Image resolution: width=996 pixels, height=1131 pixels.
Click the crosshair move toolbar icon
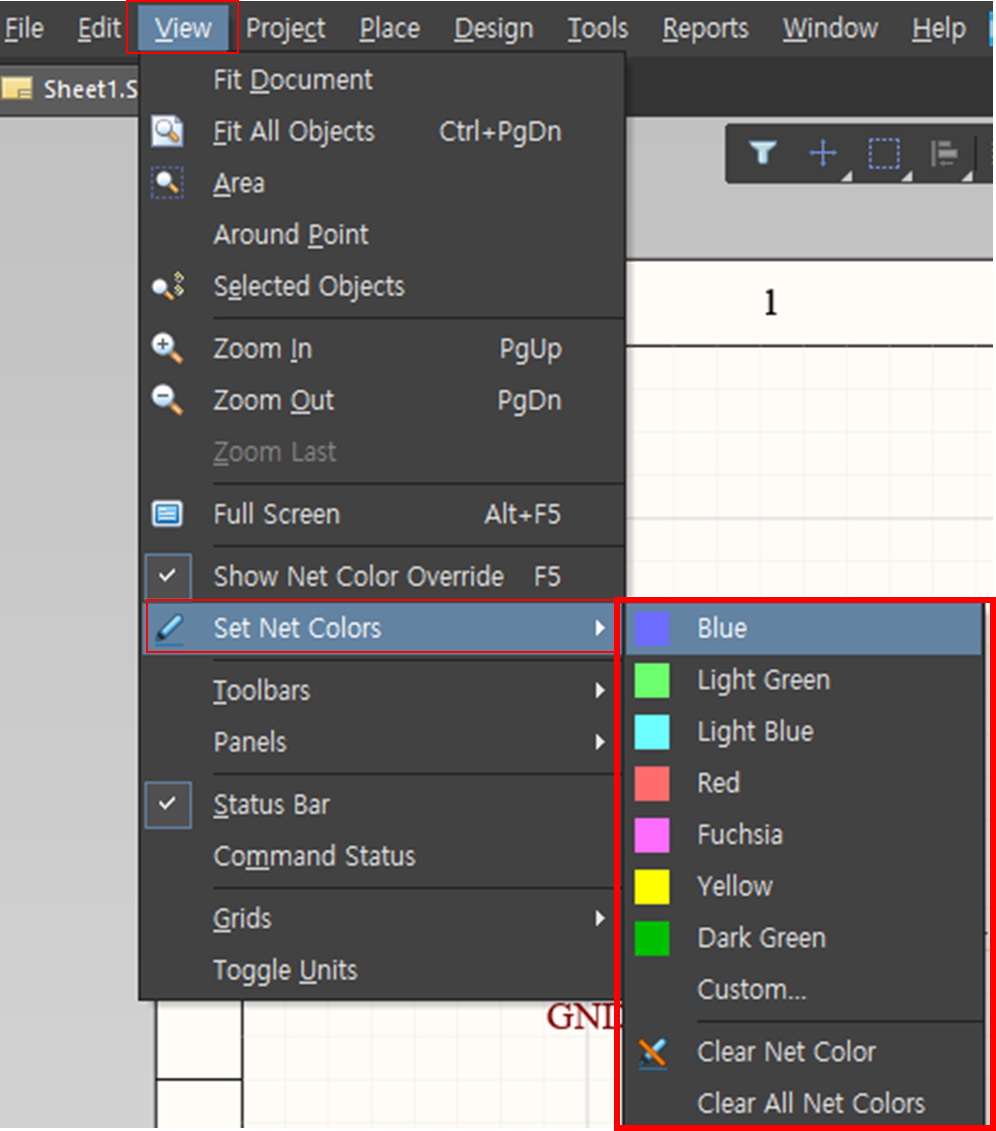[x=822, y=154]
